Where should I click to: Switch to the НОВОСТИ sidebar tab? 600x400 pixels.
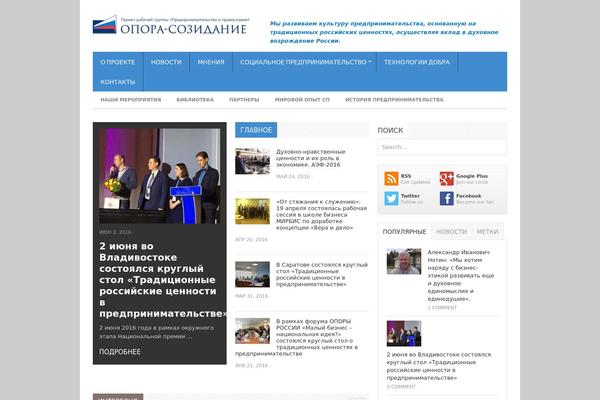coord(451,232)
